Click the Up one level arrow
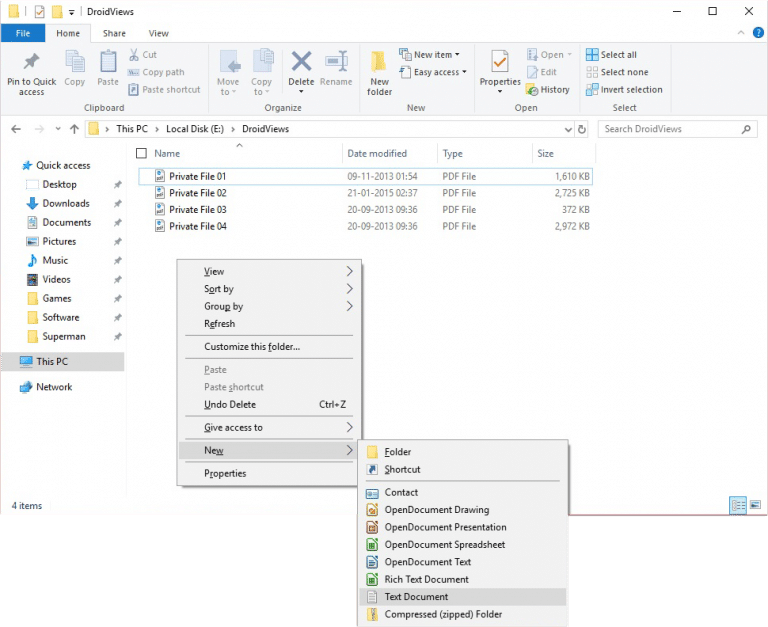The width and height of the screenshot is (768, 627). (x=74, y=129)
